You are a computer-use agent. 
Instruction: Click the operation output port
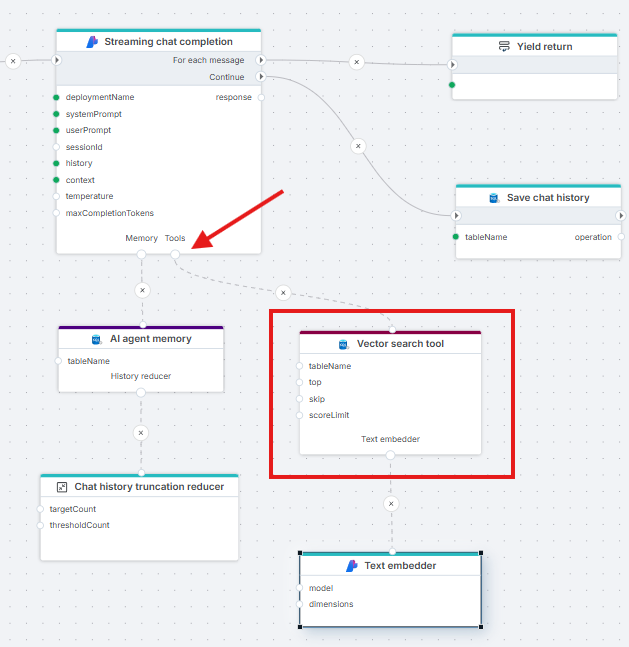coord(620,237)
